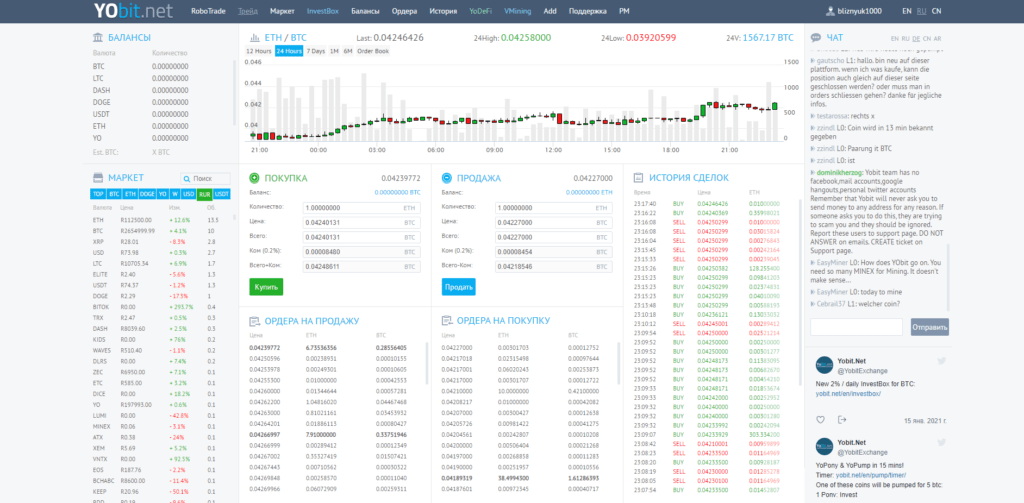The image size is (1024, 503).
Task: Click the blue minus icon beside ПРОДАЖА
Action: click(446, 177)
